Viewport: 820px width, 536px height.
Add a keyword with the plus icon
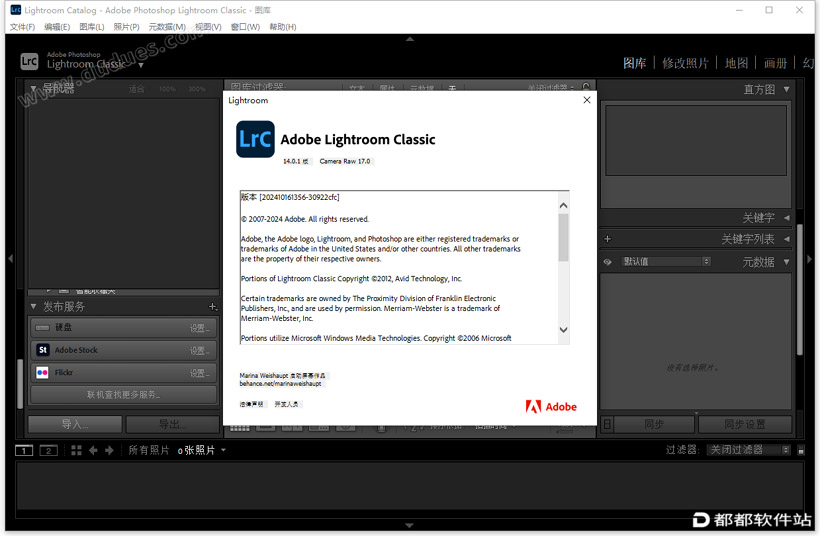tap(607, 239)
